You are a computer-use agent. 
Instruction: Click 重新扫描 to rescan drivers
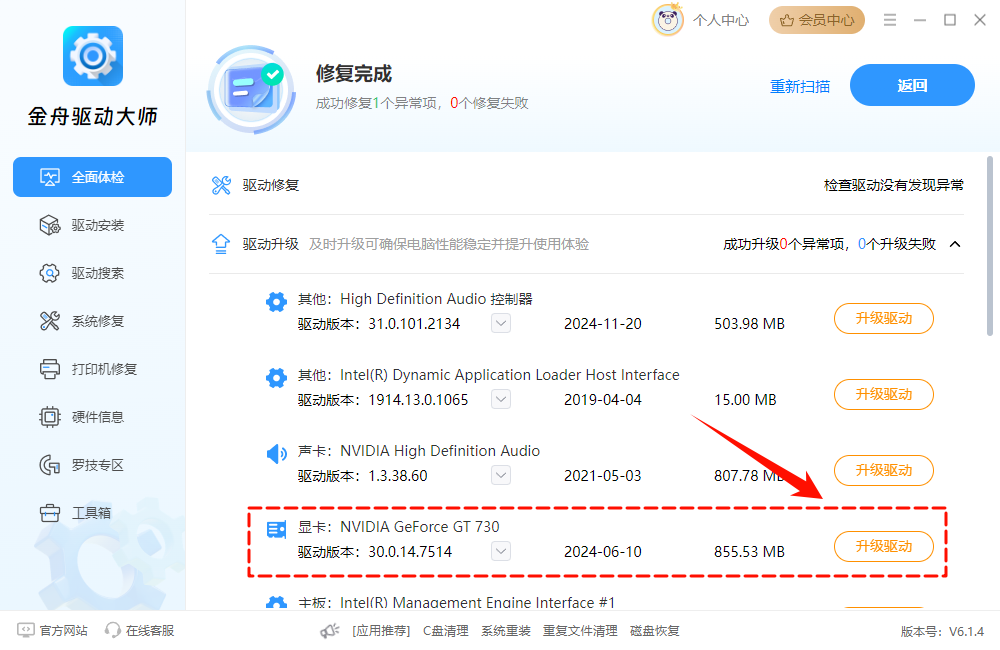coord(800,86)
